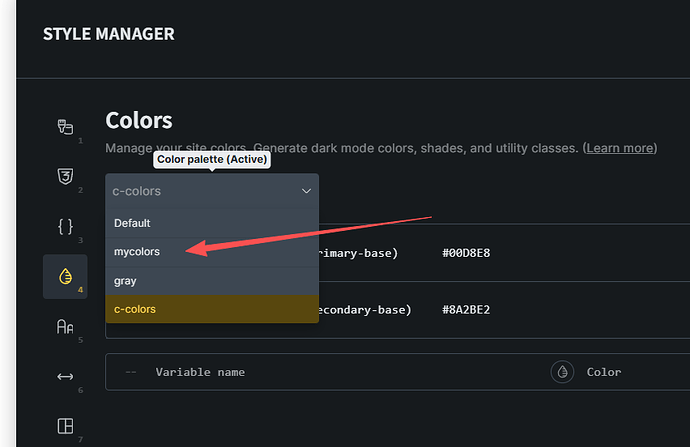Open the CSS3 shield icon panel
Image resolution: width=690 pixels, height=447 pixels.
pyautogui.click(x=64, y=177)
